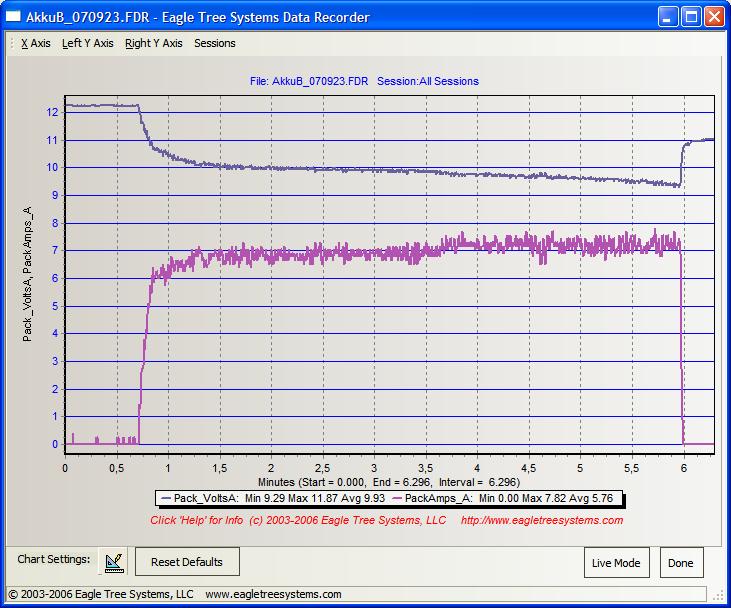Image resolution: width=731 pixels, height=608 pixels.
Task: Switch to Live Mode
Action: (x=616, y=563)
